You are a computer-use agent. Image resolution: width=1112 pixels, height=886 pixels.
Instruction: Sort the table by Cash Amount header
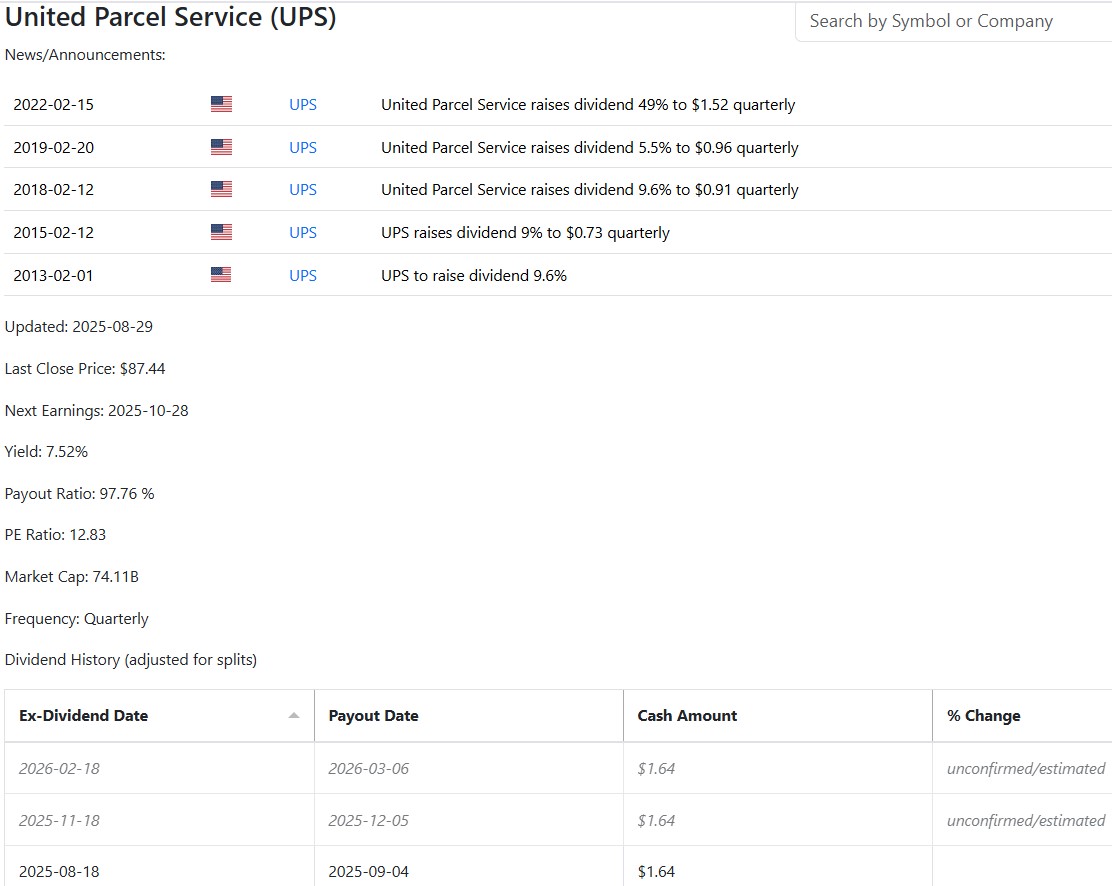click(778, 716)
